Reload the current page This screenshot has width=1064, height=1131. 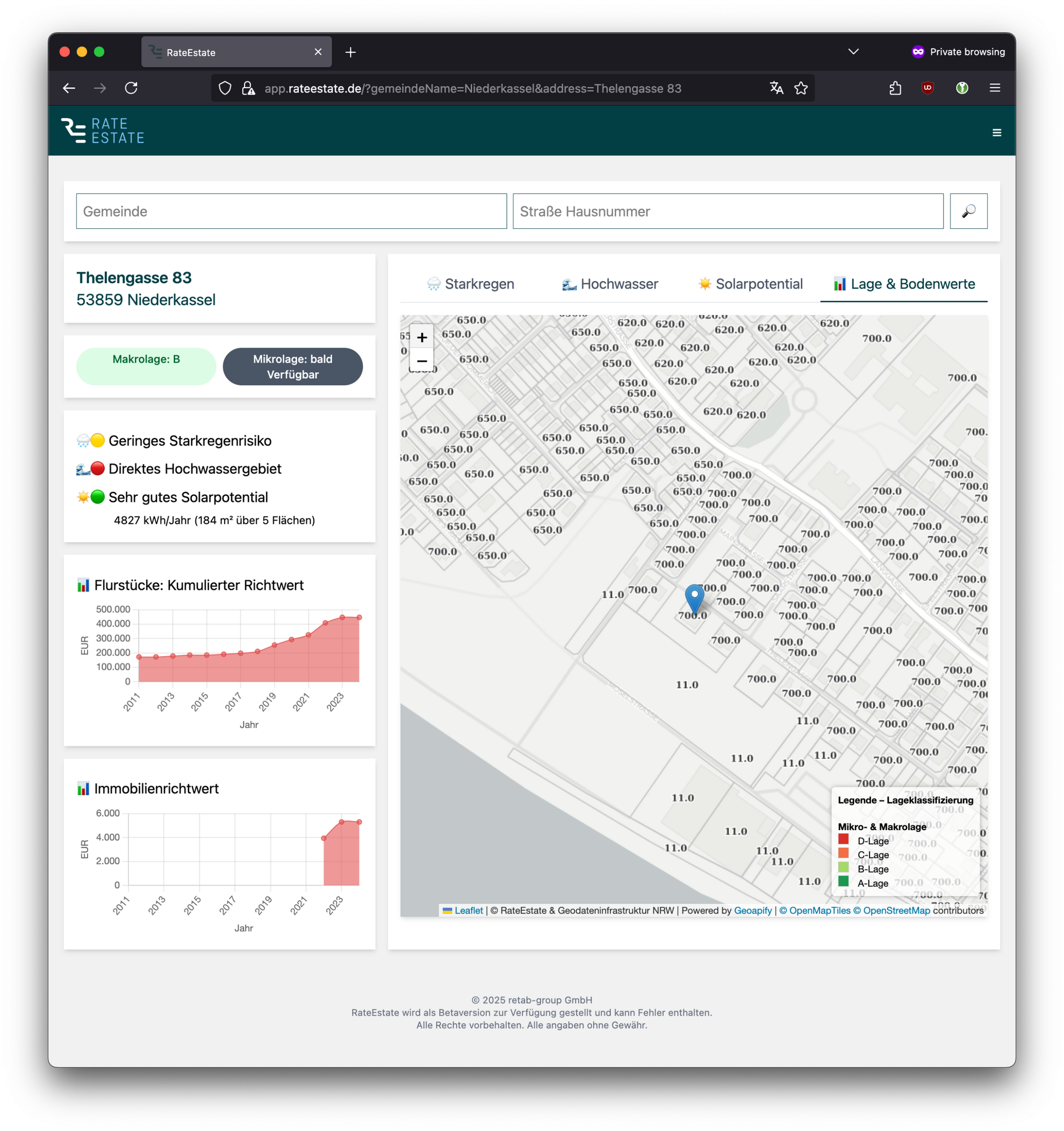pos(132,88)
